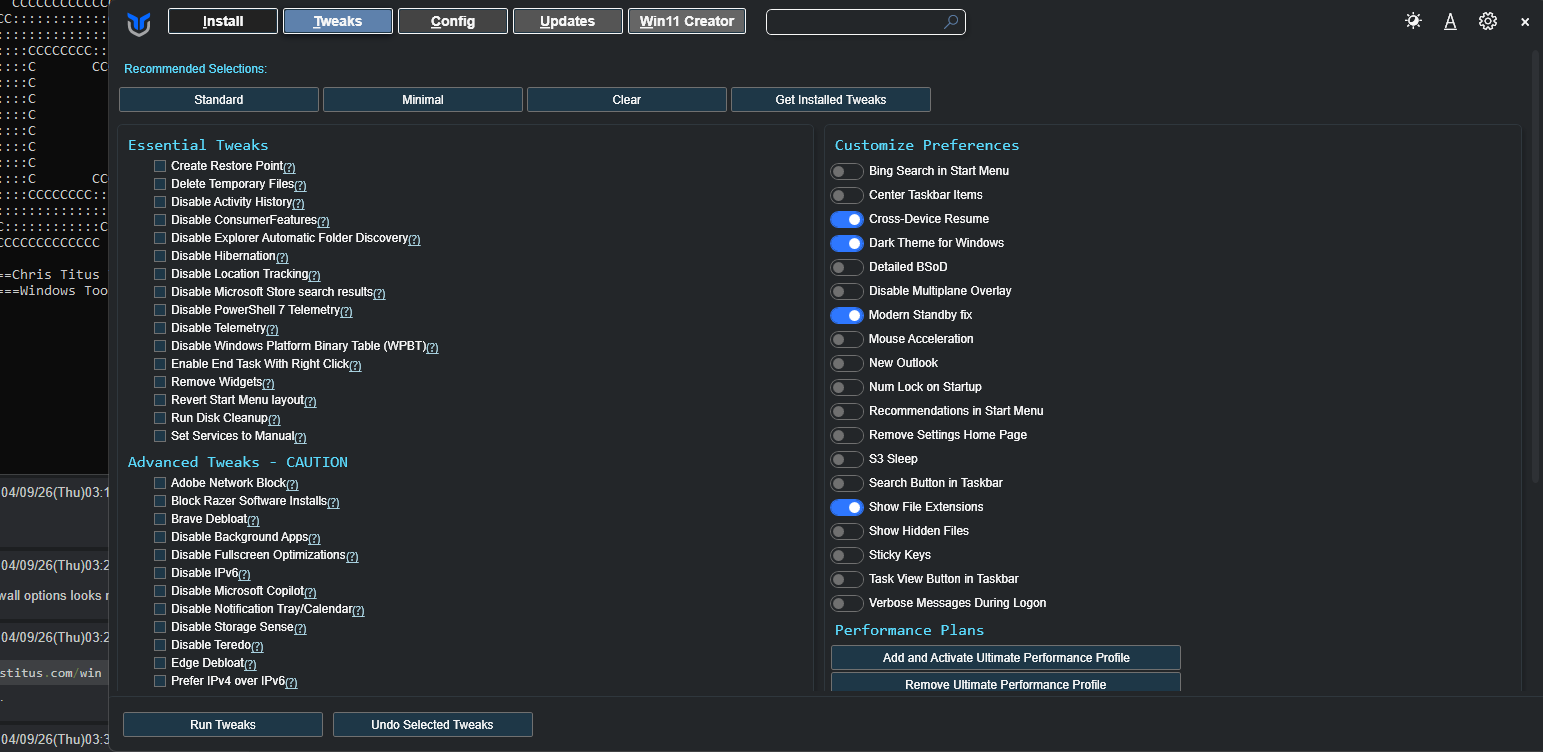Disable the Cross-Device Resume toggle
The height and width of the screenshot is (752, 1543).
point(847,219)
